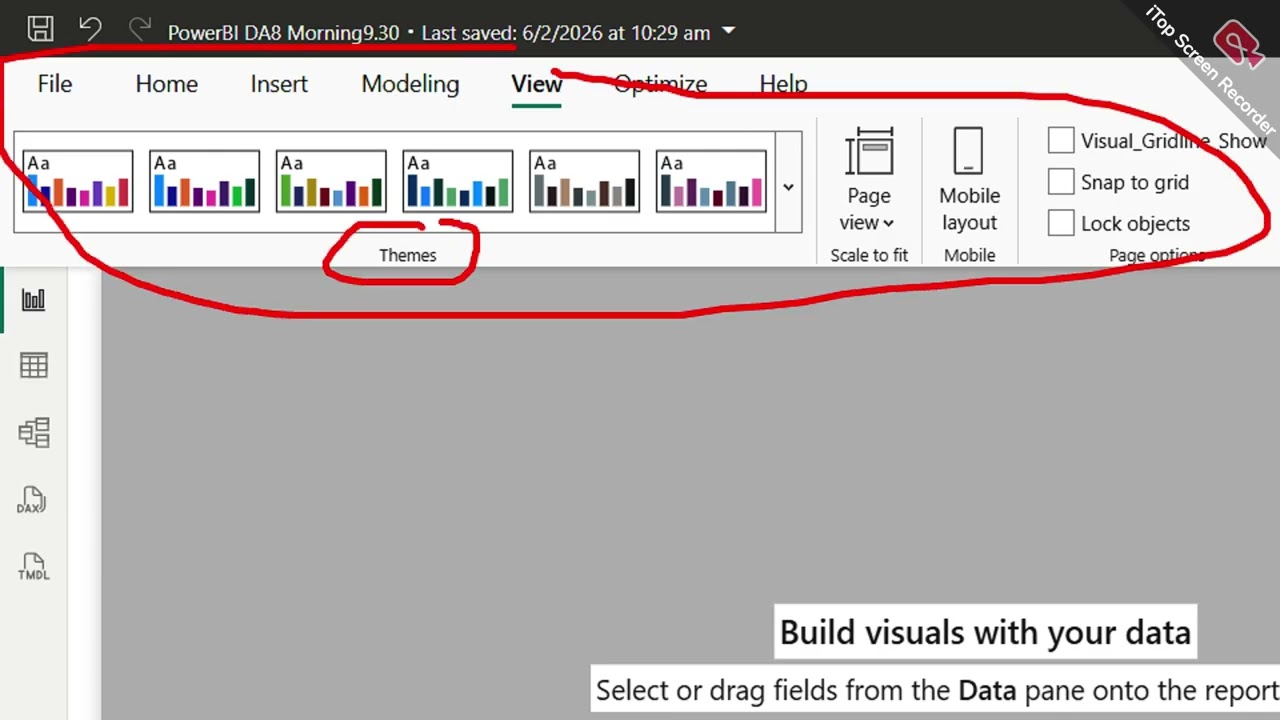
Task: Switch to the Insert tab
Action: click(279, 84)
